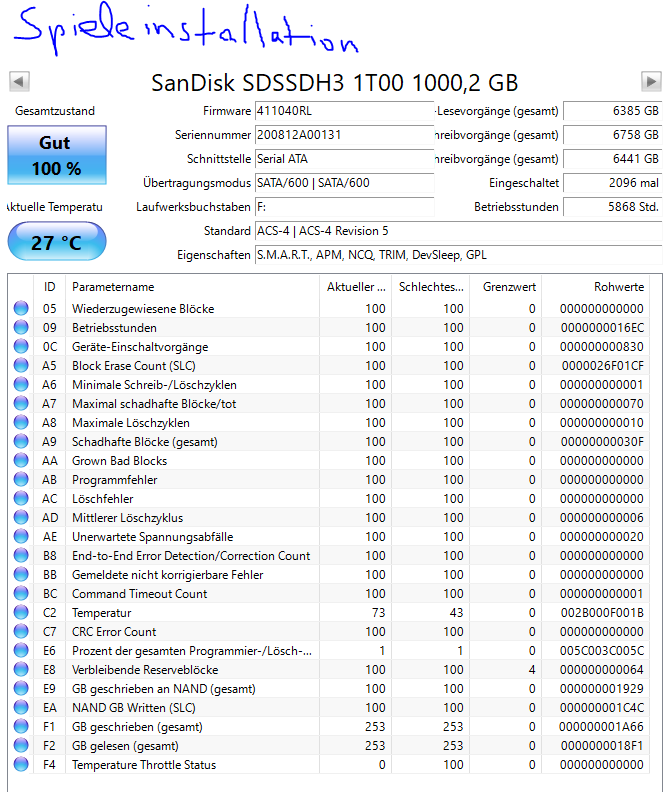Select the 'CRC Error Count' parameter name

[114, 632]
